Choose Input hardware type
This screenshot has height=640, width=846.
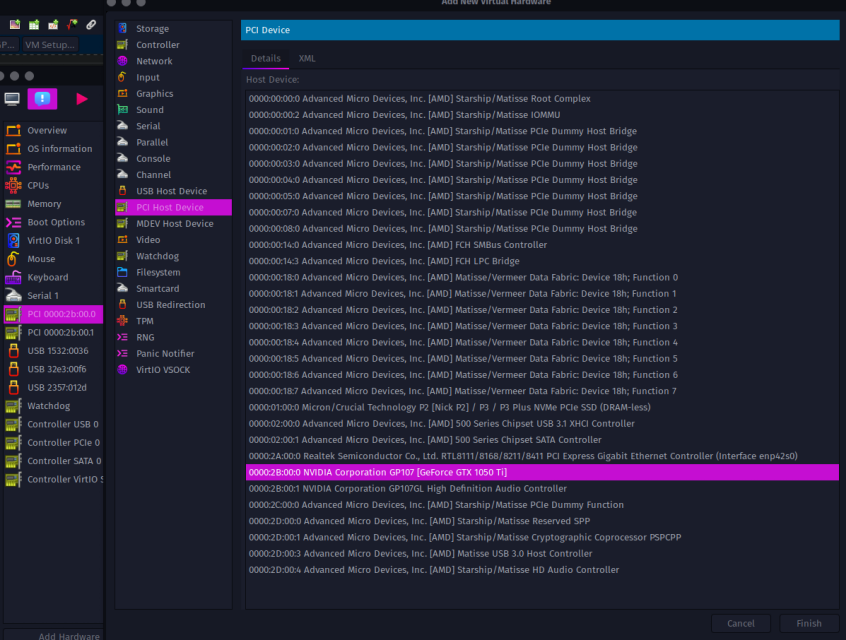[173, 77]
